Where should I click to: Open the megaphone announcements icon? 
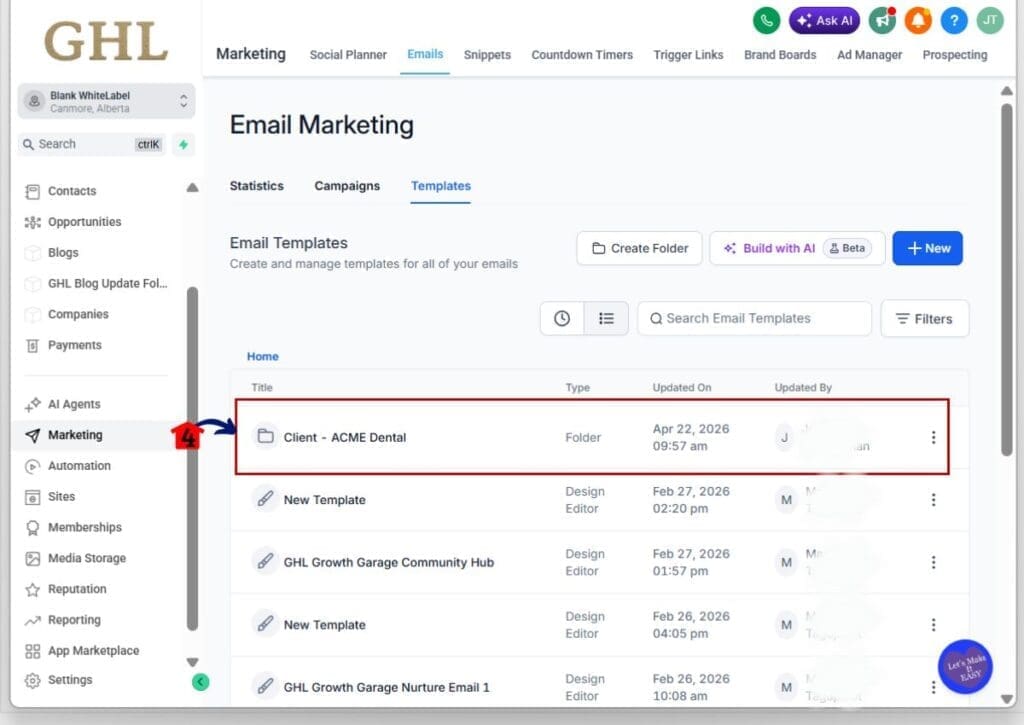(882, 20)
